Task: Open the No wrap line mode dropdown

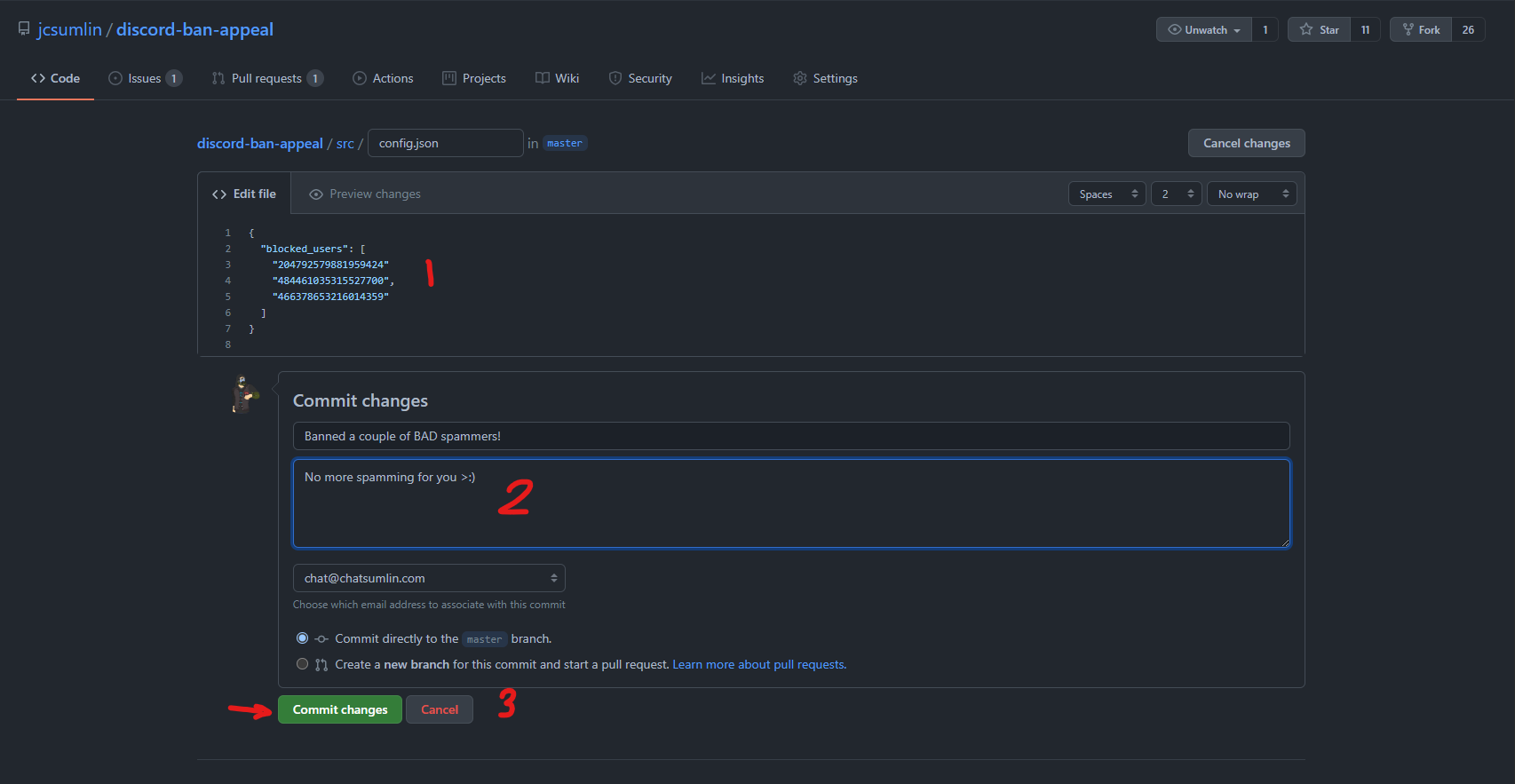Action: tap(1251, 194)
